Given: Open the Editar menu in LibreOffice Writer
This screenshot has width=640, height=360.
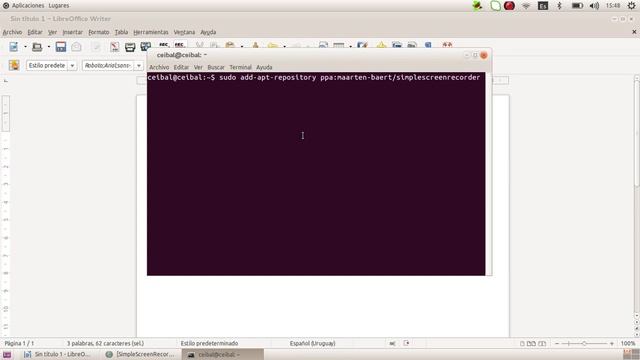Looking at the screenshot, I should click(35, 32).
